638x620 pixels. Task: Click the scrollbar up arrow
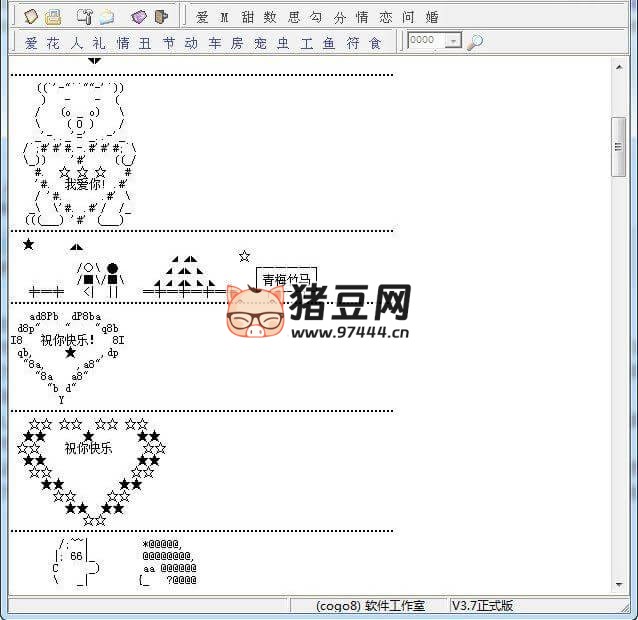tap(619, 67)
